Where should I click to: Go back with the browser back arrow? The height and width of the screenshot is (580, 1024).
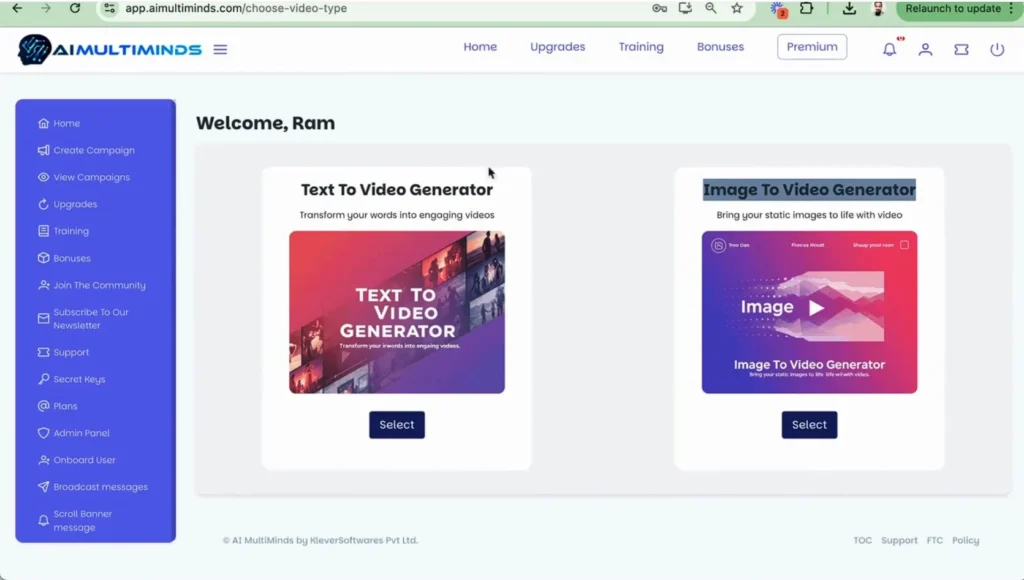click(18, 8)
